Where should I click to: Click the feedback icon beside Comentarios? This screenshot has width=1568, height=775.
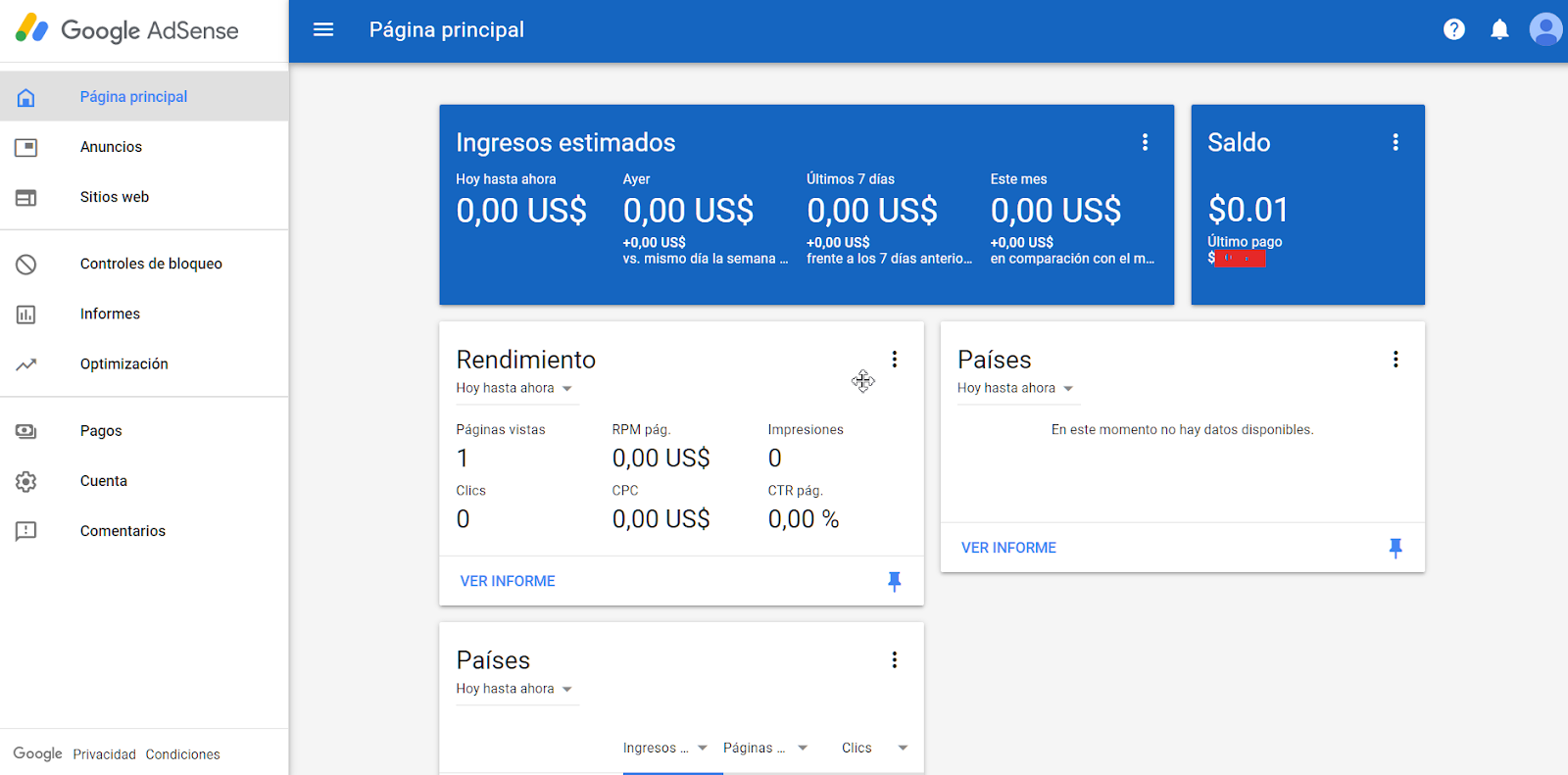(26, 531)
